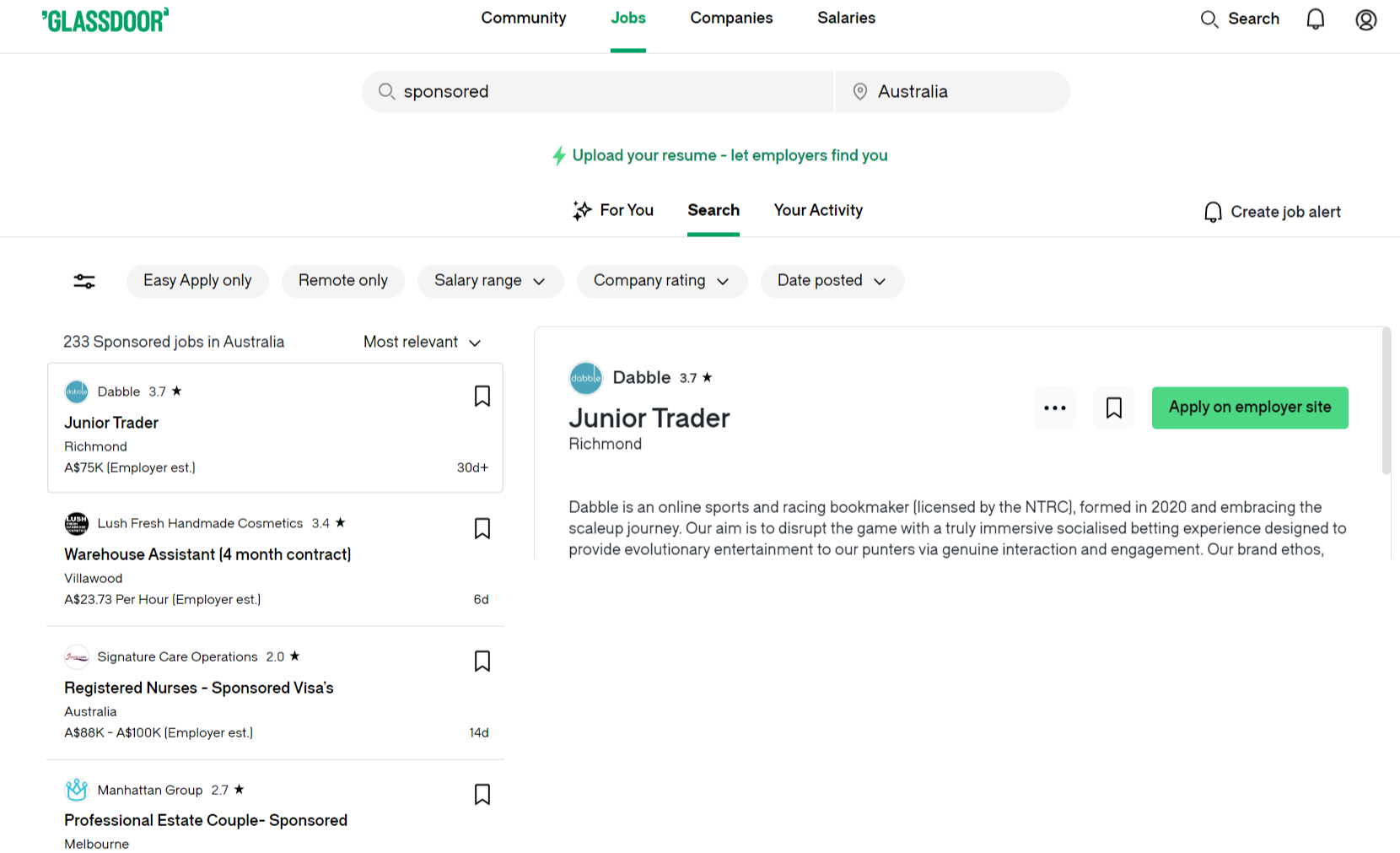Save the Lush Warehouse Assistant job

tap(482, 529)
